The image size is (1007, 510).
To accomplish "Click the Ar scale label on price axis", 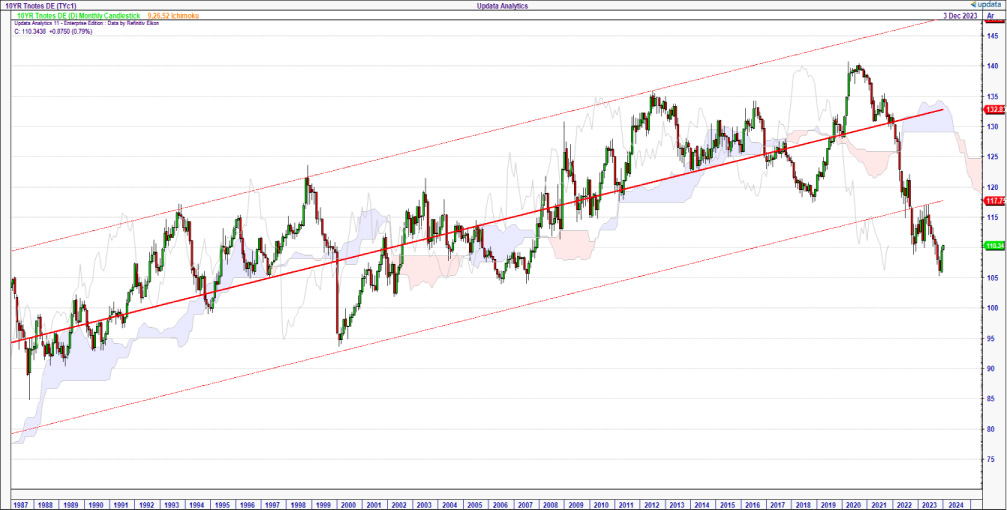I will point(990,17).
